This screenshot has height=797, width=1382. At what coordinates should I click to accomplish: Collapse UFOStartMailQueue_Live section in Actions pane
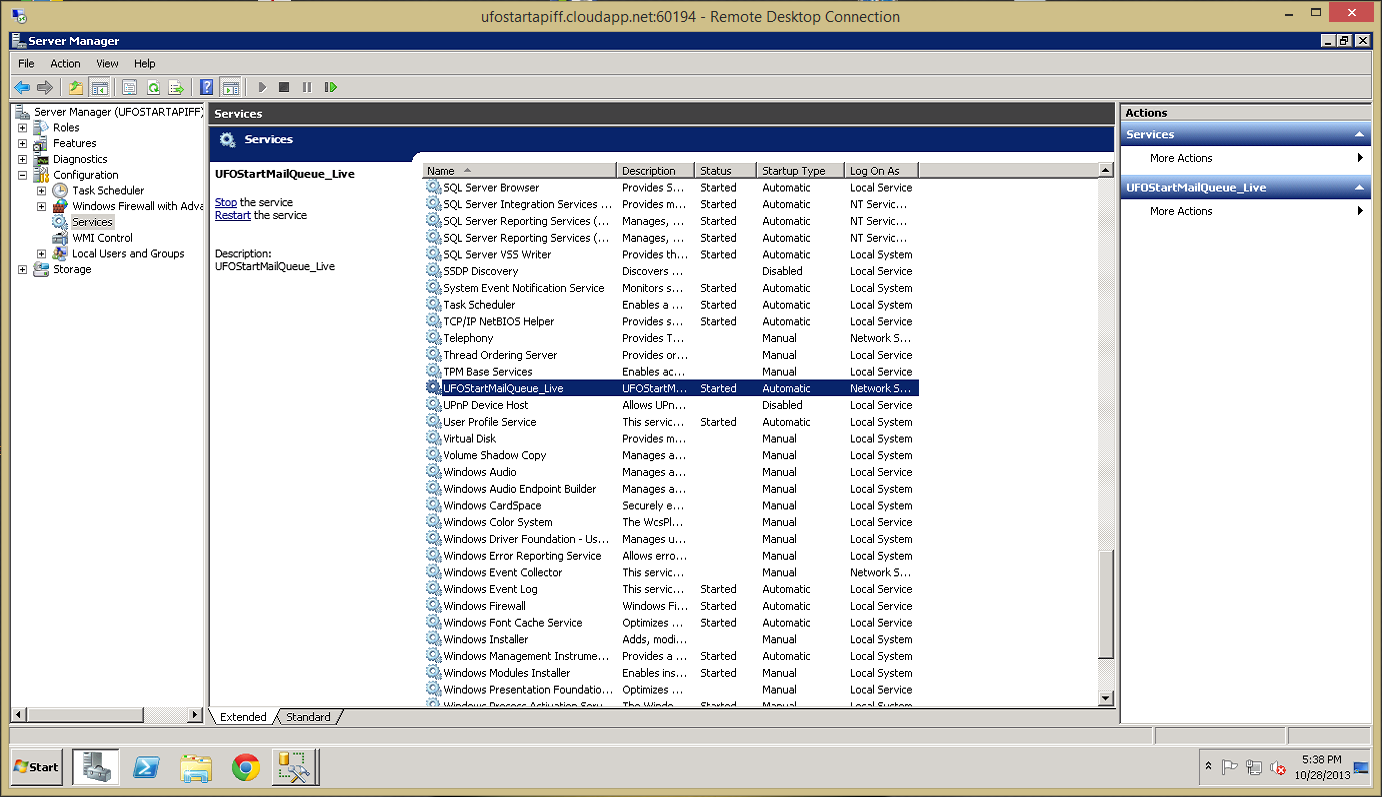(x=1360, y=188)
